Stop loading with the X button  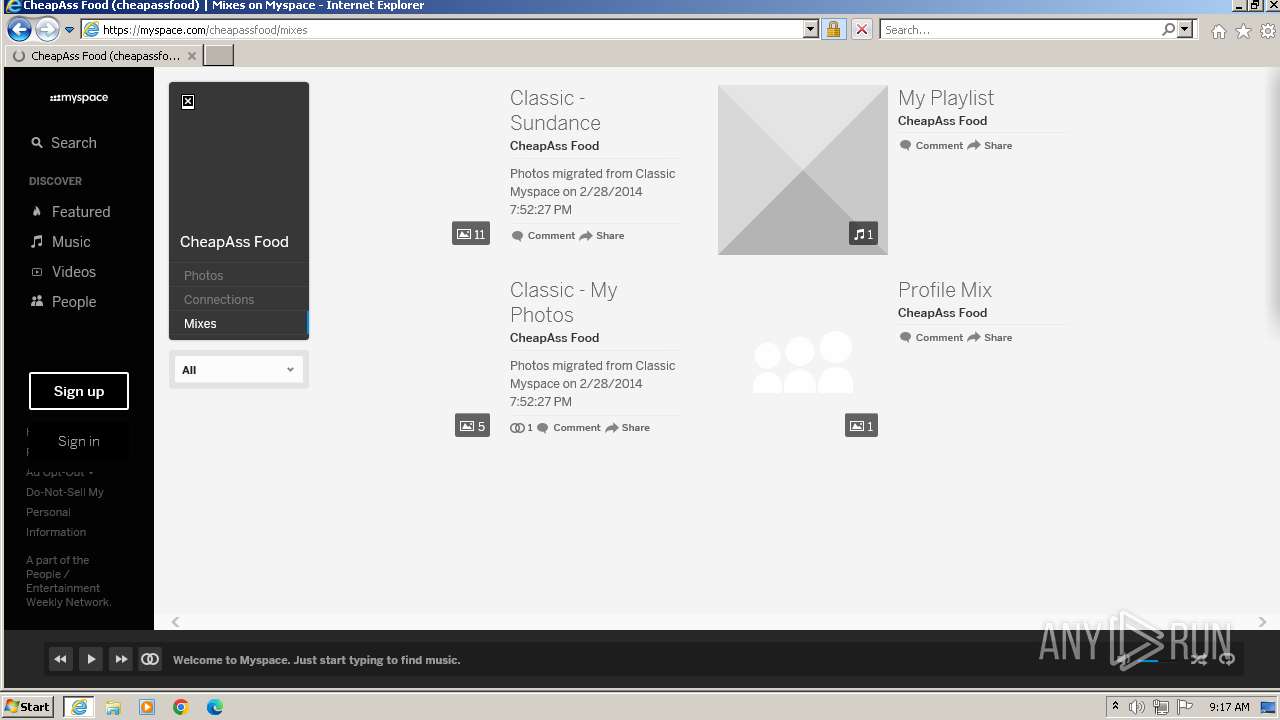861,30
